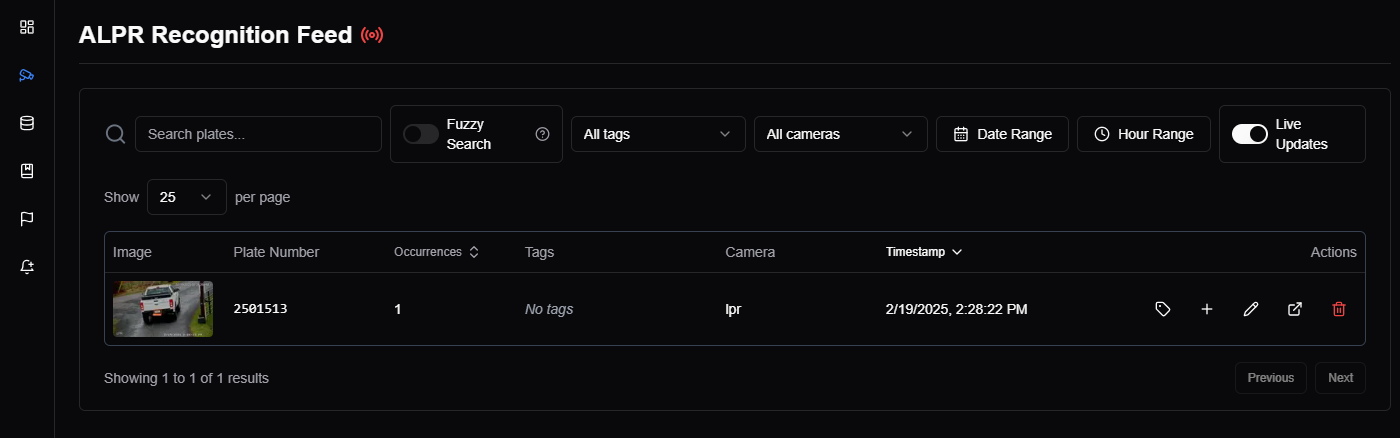
Task: Open the external link icon in the Actions column
Action: point(1294,309)
